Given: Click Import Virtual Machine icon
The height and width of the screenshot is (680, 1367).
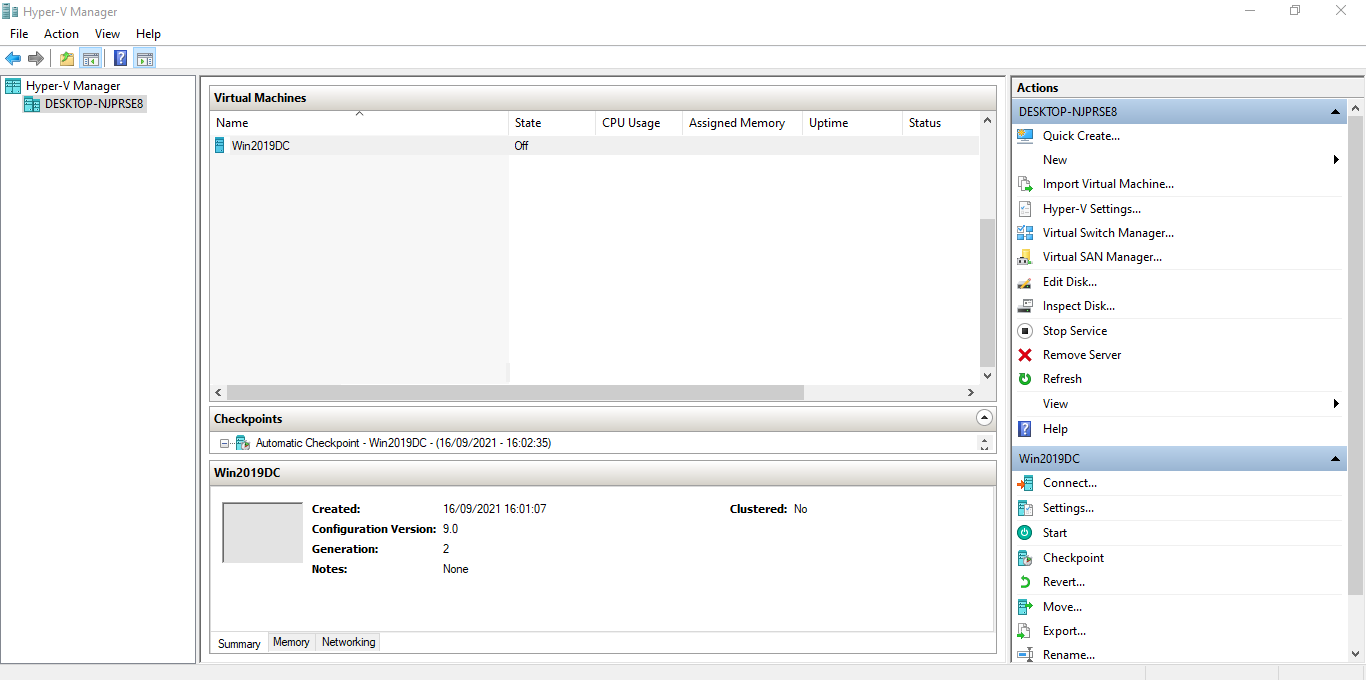Looking at the screenshot, I should click(1025, 184).
